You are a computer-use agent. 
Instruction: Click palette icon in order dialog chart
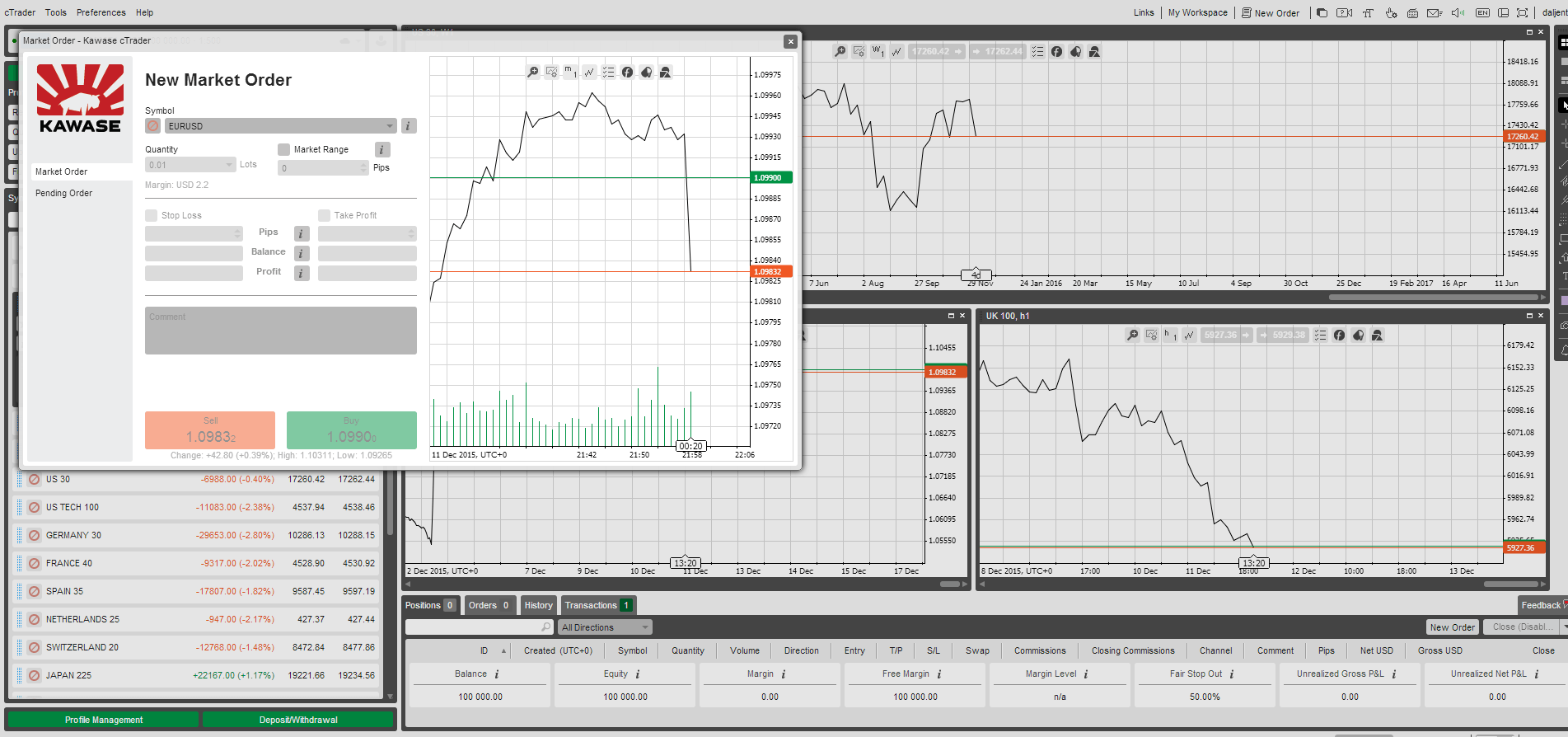click(647, 73)
